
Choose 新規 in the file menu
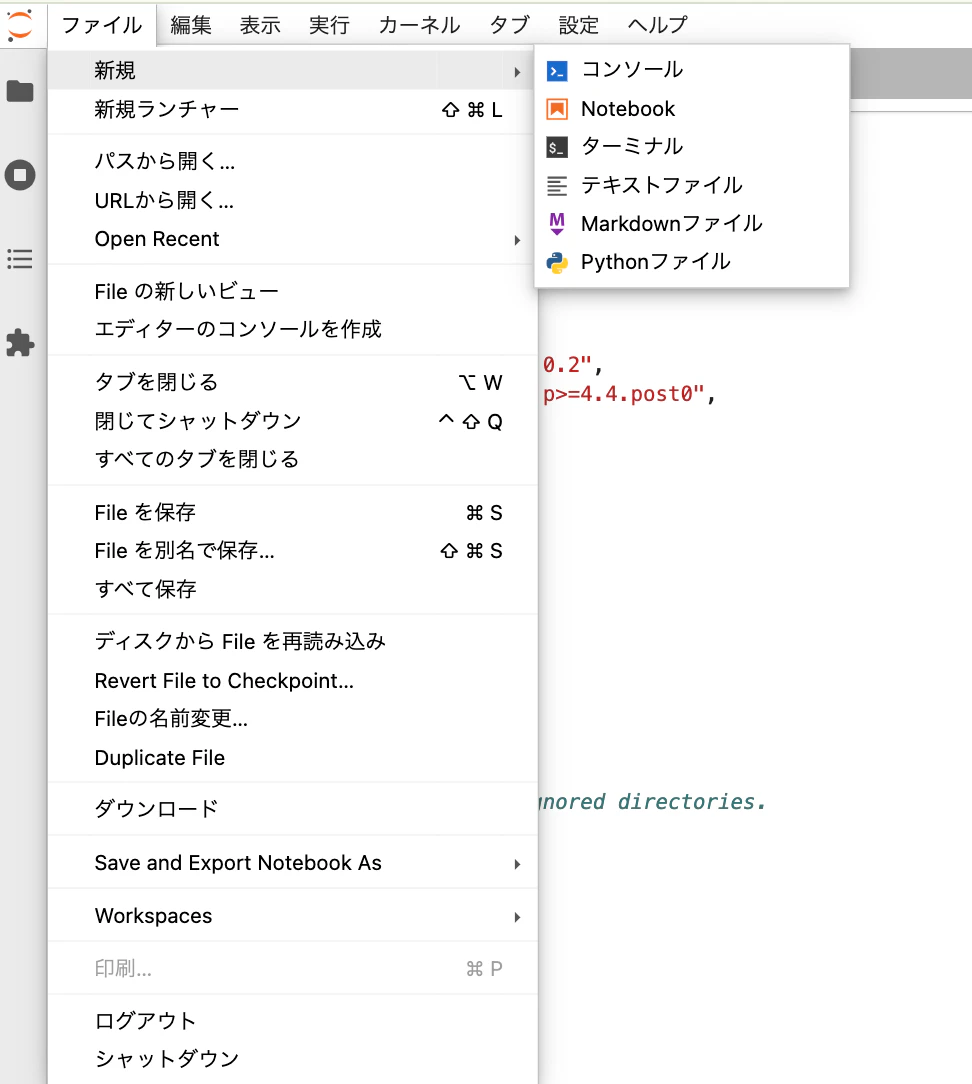pyautogui.click(x=292, y=71)
